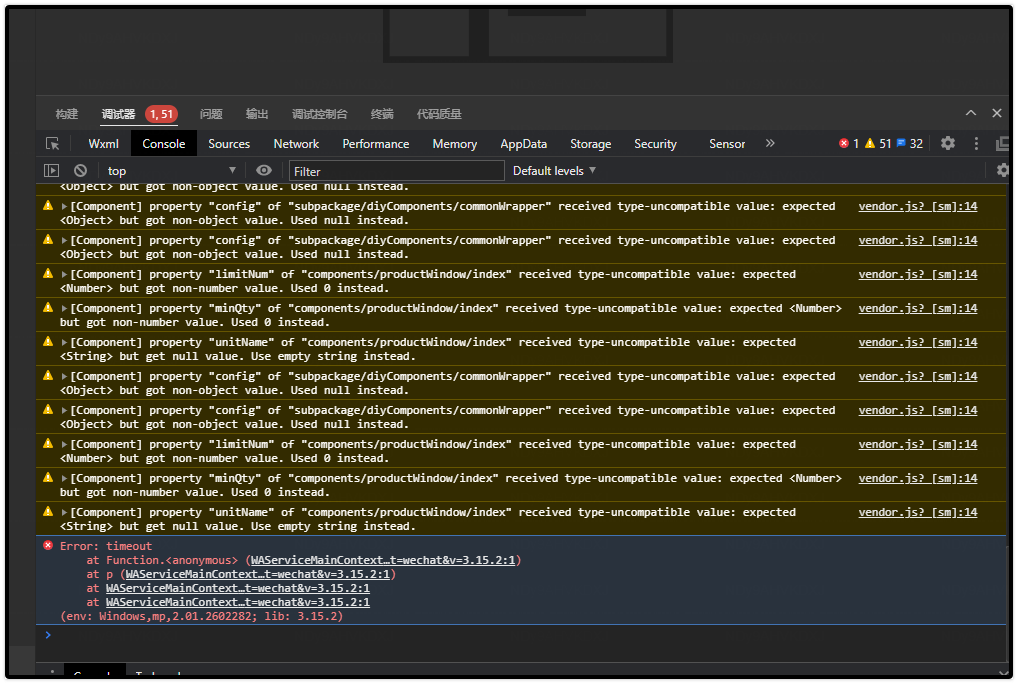Clear console with the ban icon
The height and width of the screenshot is (684, 1018).
(80, 171)
